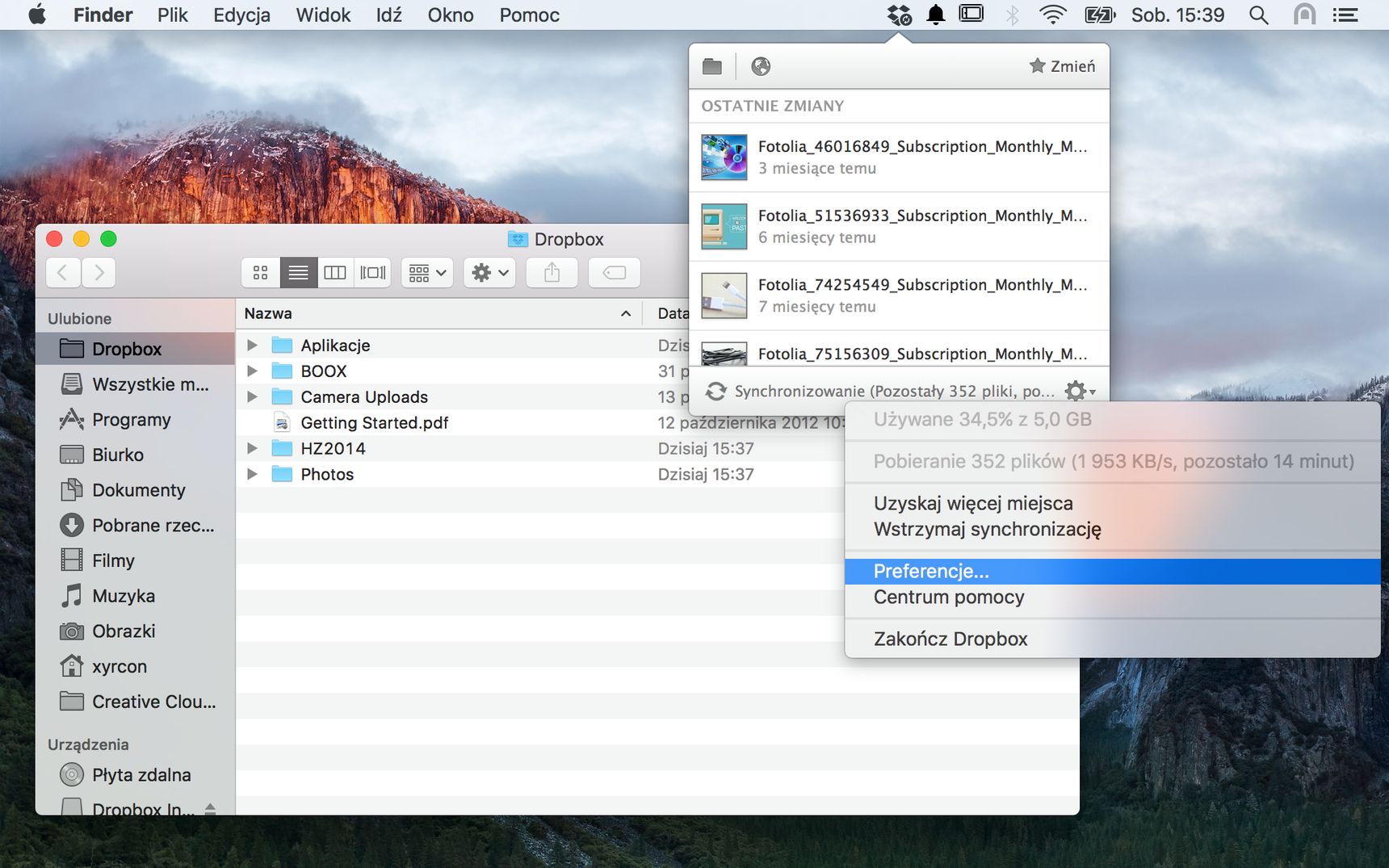Image resolution: width=1389 pixels, height=868 pixels.
Task: Select Zakończ Dropbox menu item
Action: 1112,639
